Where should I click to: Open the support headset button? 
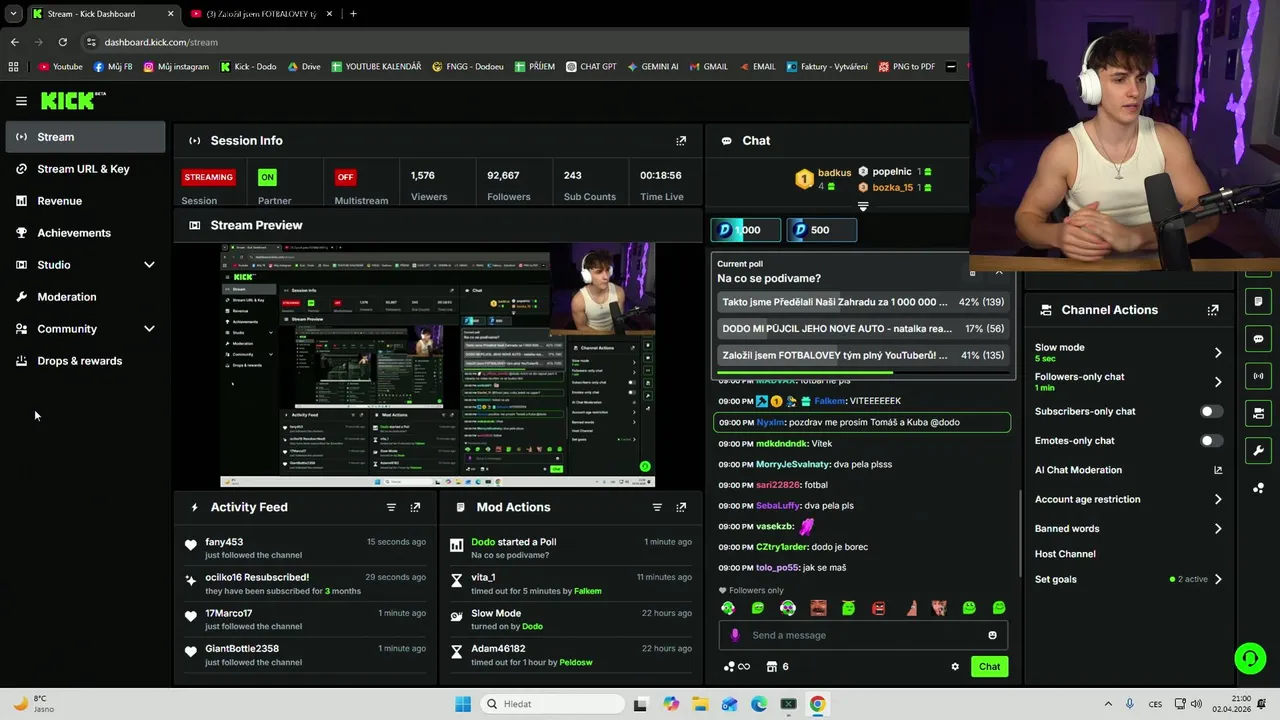pyautogui.click(x=1250, y=658)
